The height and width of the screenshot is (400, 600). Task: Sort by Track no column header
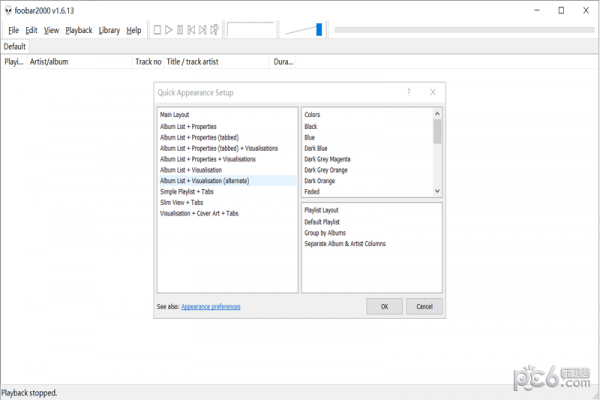(x=148, y=62)
